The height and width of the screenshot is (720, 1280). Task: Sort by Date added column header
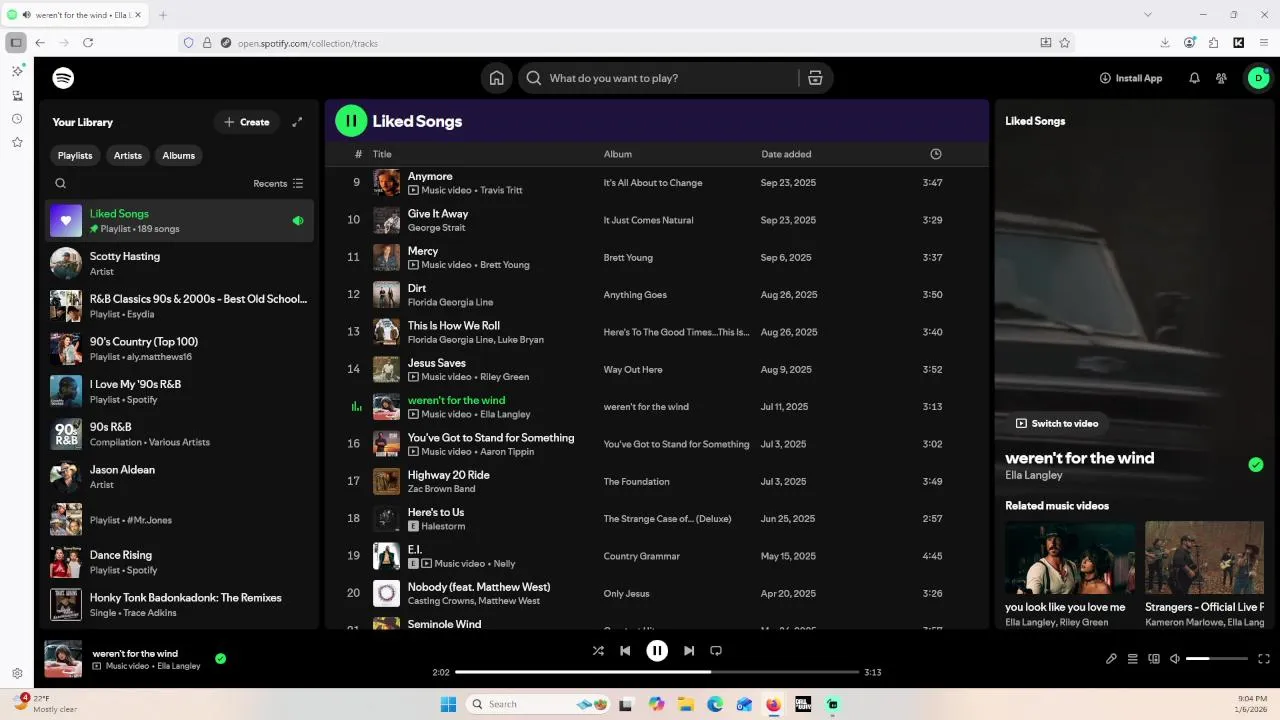click(786, 154)
